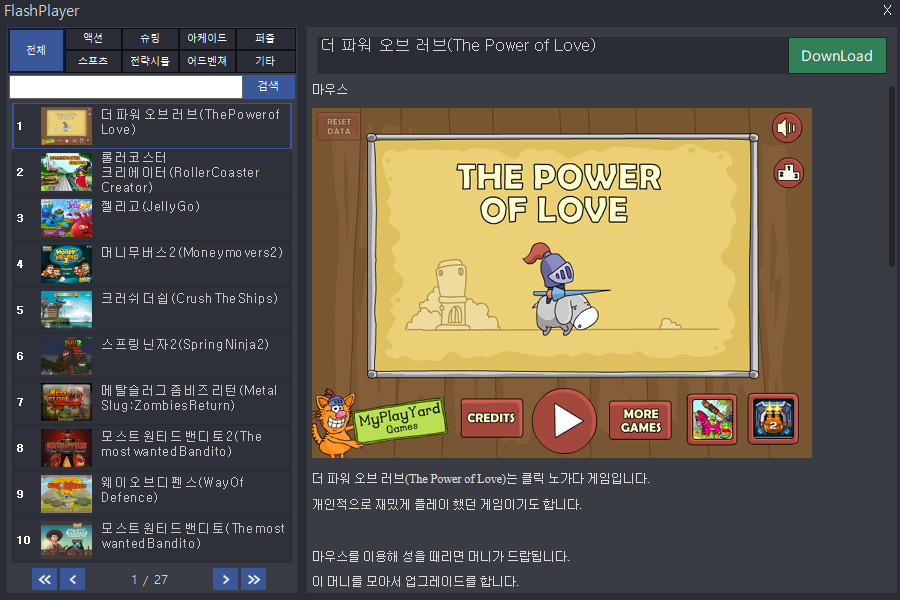
Task: Click the castle tower drawing in game
Action: pyautogui.click(x=452, y=296)
